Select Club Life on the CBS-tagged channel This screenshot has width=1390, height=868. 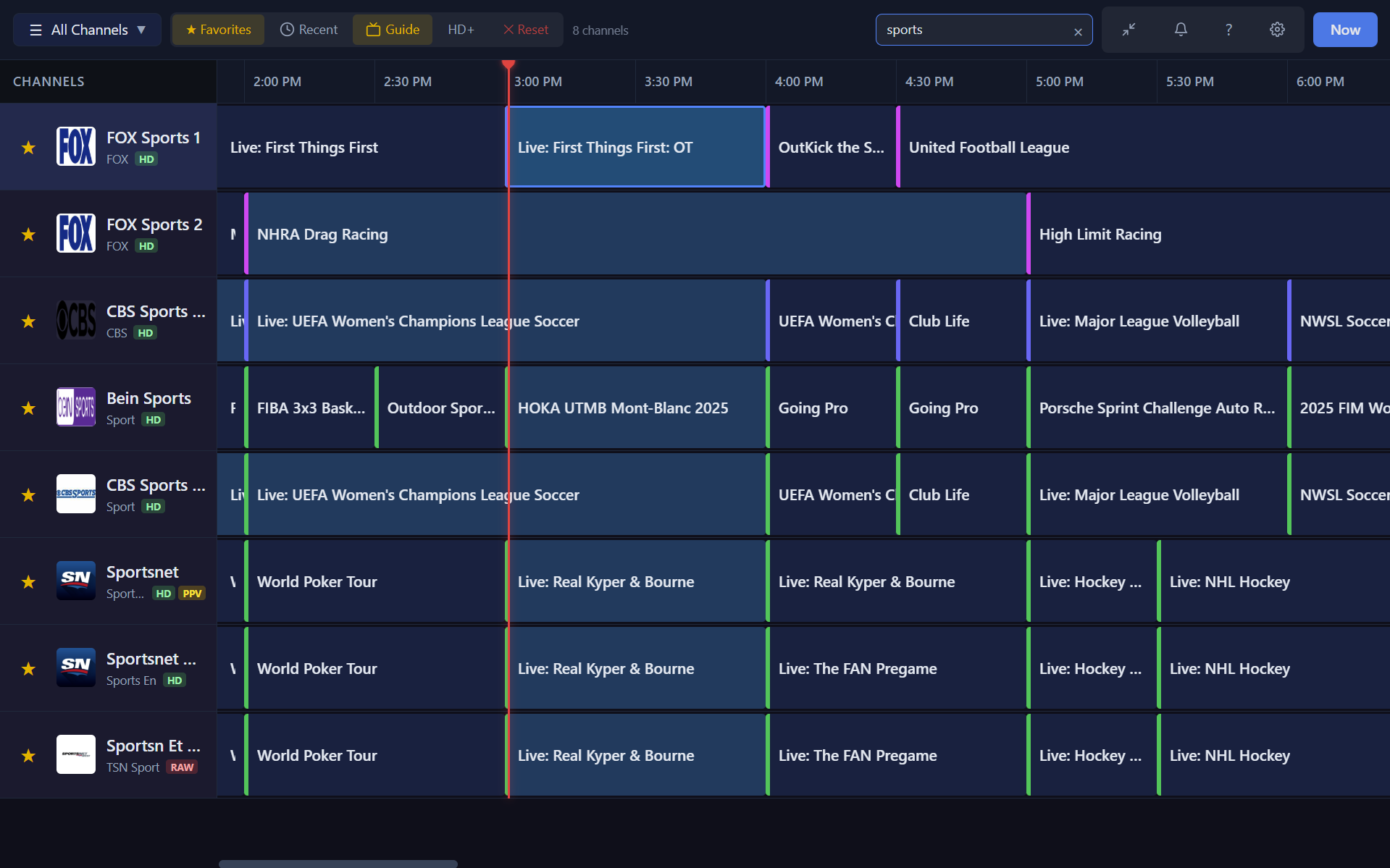pyautogui.click(x=961, y=321)
